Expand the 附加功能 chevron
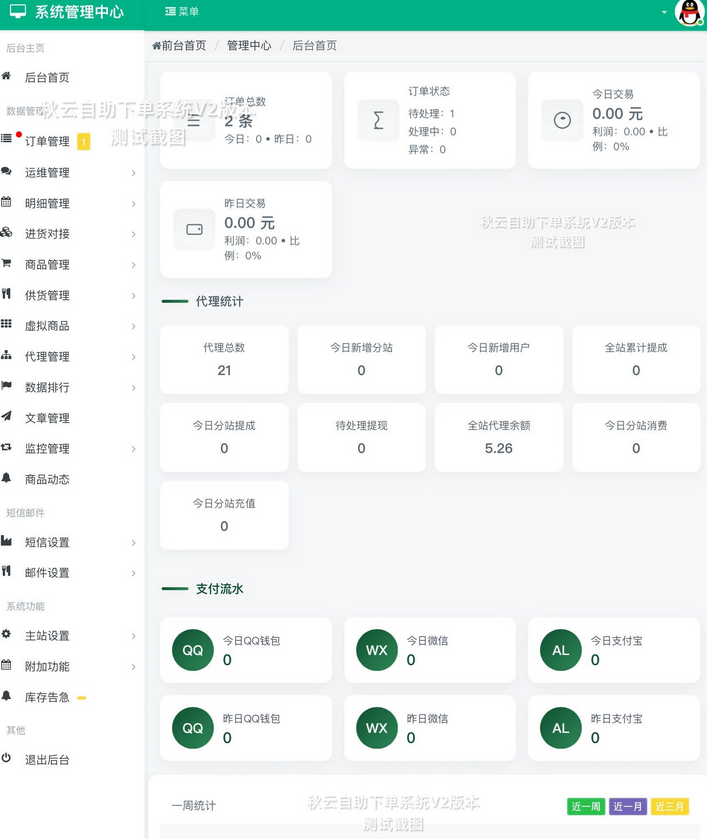 pyautogui.click(x=133, y=667)
